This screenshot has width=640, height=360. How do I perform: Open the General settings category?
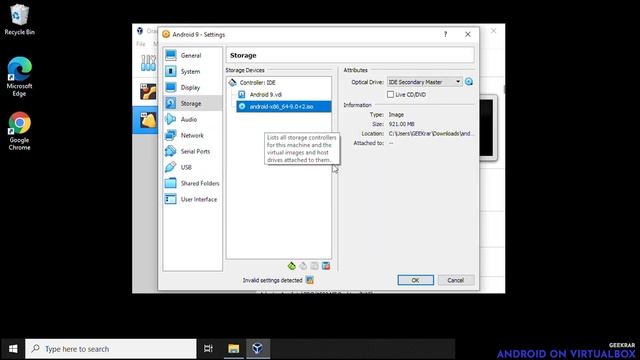point(193,56)
